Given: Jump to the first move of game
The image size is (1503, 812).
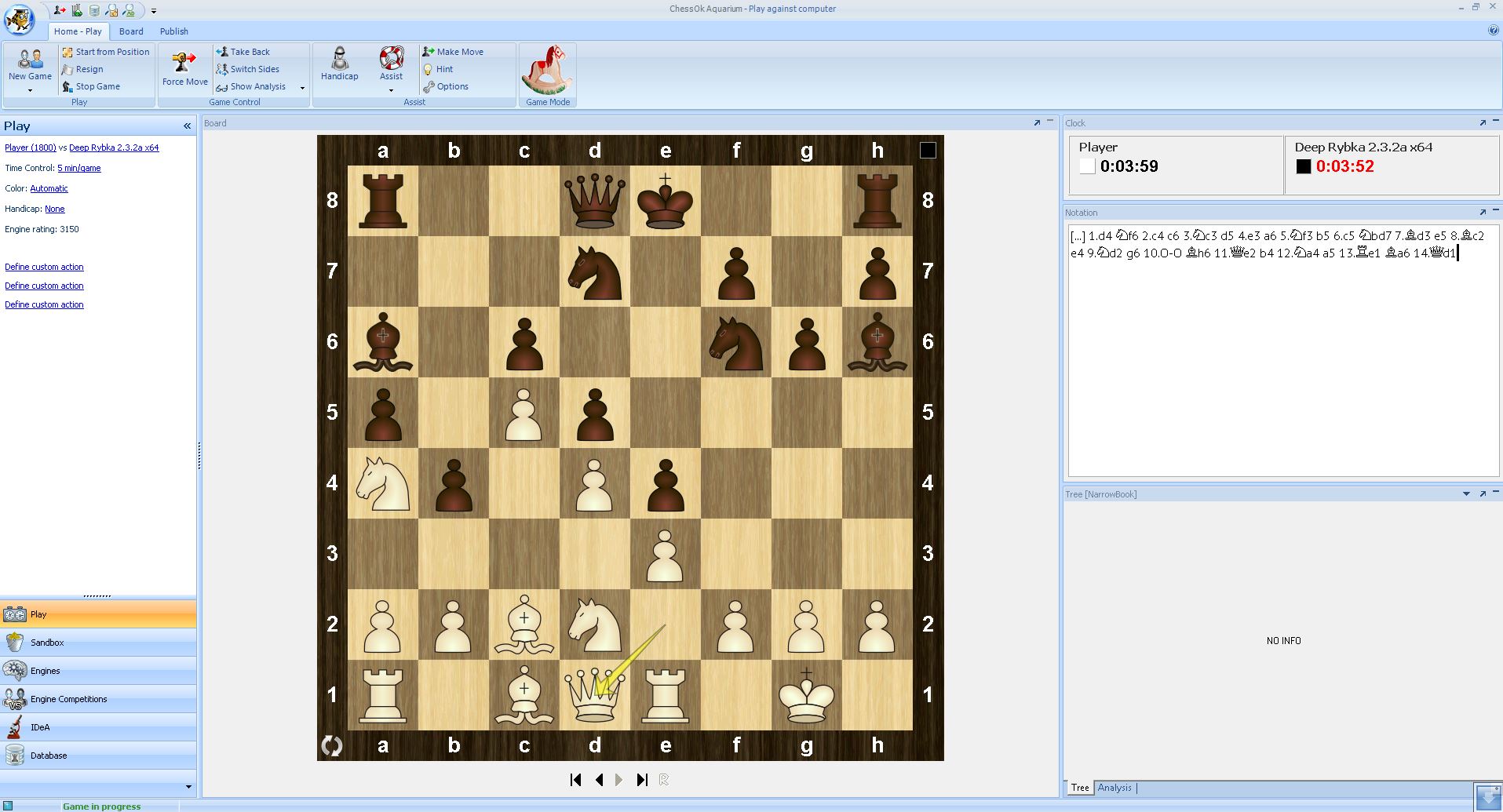Looking at the screenshot, I should [575, 780].
